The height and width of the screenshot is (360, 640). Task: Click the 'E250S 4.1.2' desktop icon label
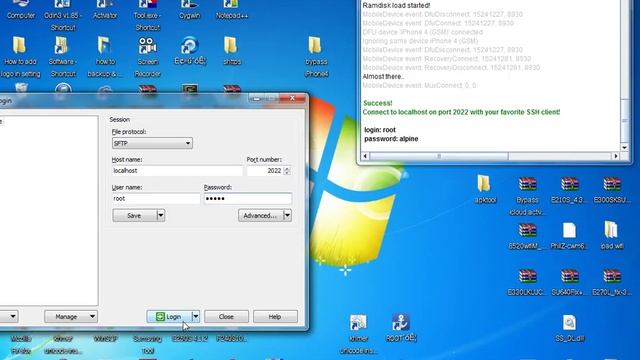click(x=189, y=338)
